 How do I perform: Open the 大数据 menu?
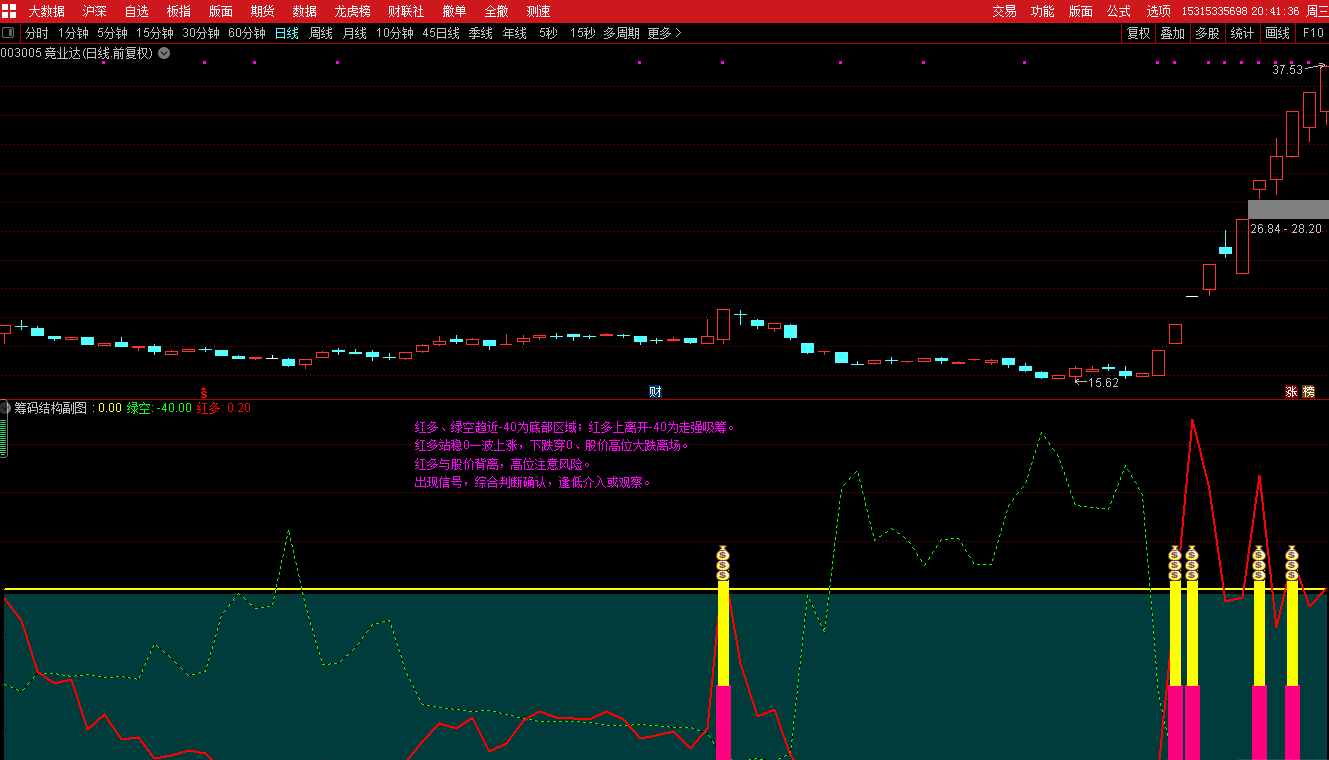pos(46,11)
